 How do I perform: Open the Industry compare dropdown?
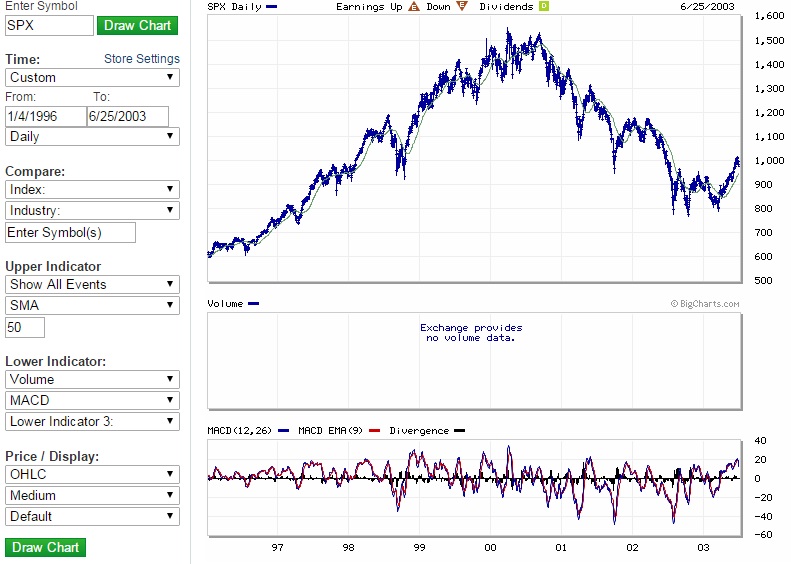(x=92, y=210)
